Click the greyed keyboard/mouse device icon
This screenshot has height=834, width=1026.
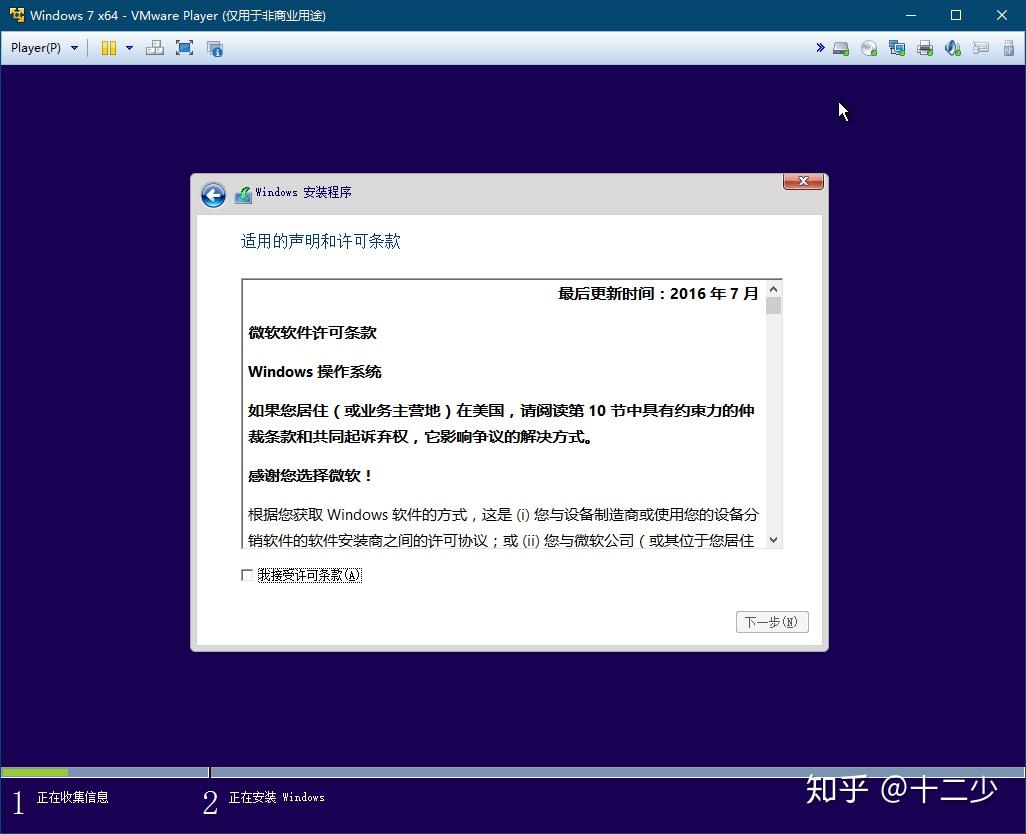pos(981,48)
